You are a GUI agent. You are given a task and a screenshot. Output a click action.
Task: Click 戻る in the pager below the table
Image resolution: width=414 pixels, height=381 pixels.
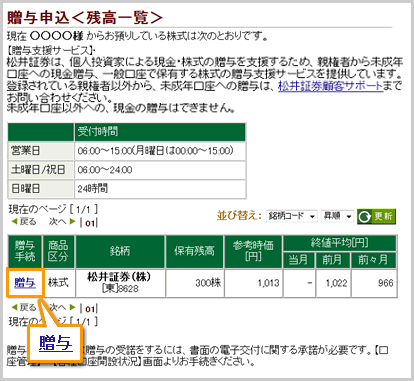(x=24, y=307)
